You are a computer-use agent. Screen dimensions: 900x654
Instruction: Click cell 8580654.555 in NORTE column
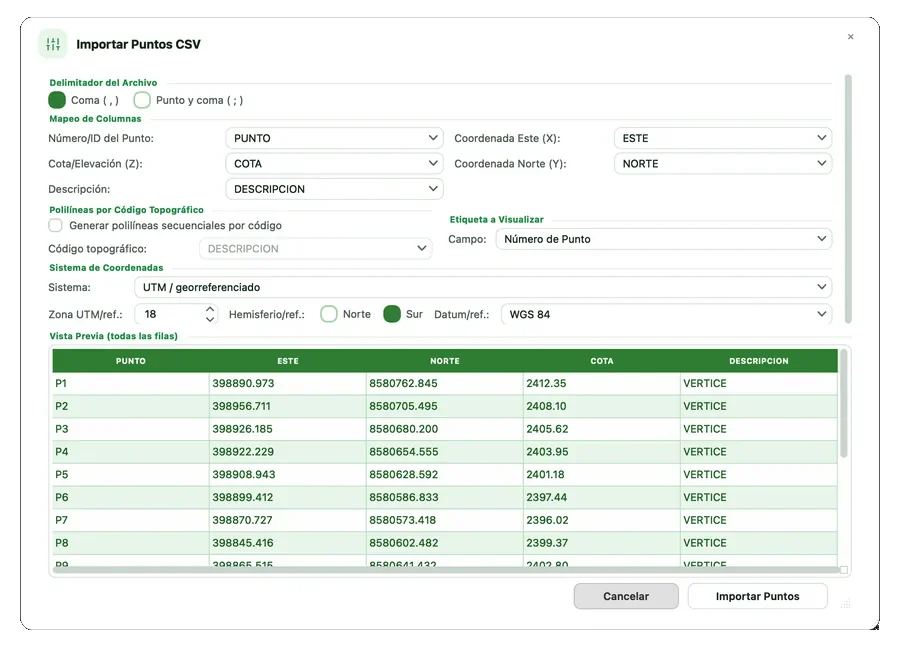point(445,451)
